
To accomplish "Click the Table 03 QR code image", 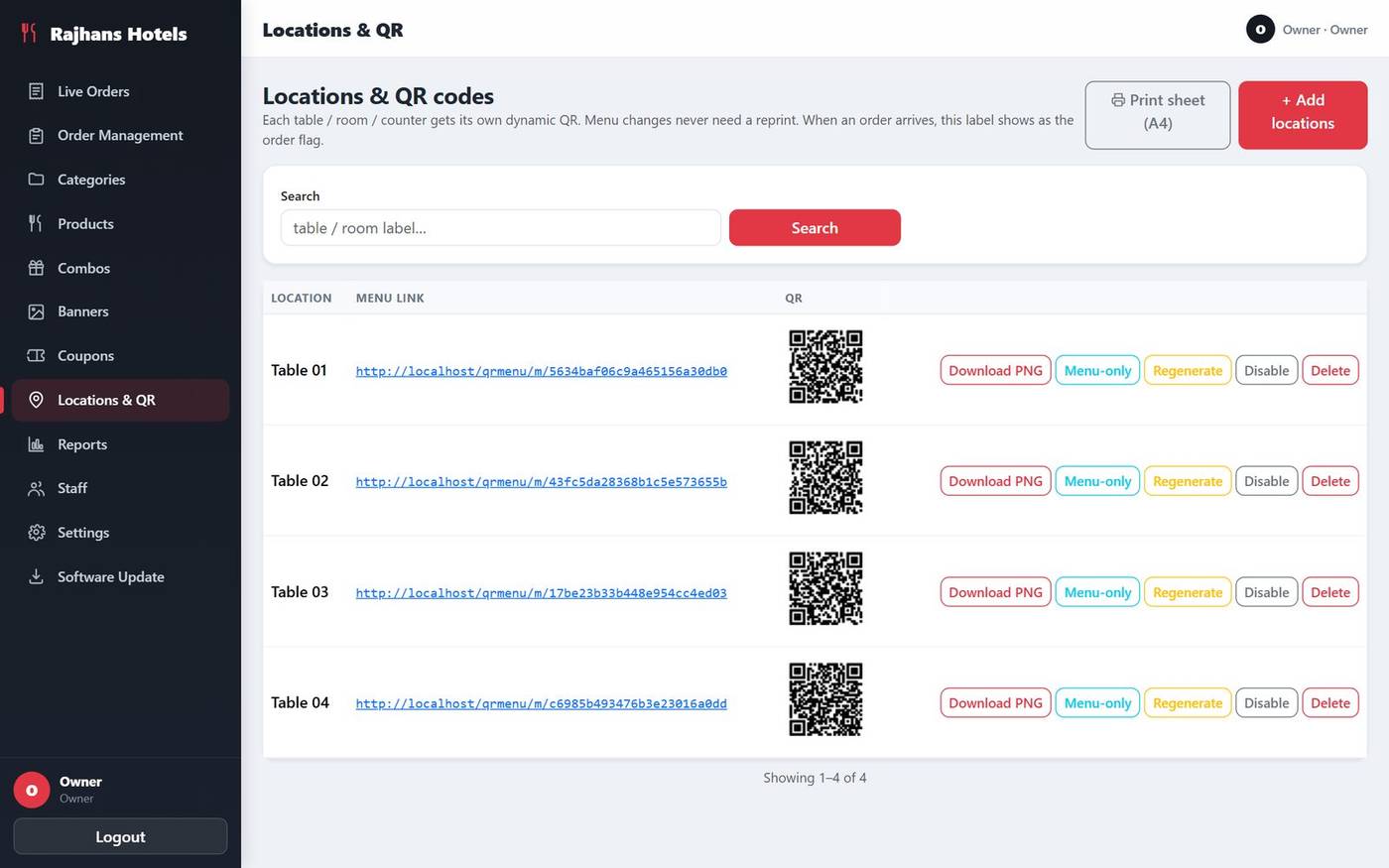I will click(x=825, y=589).
